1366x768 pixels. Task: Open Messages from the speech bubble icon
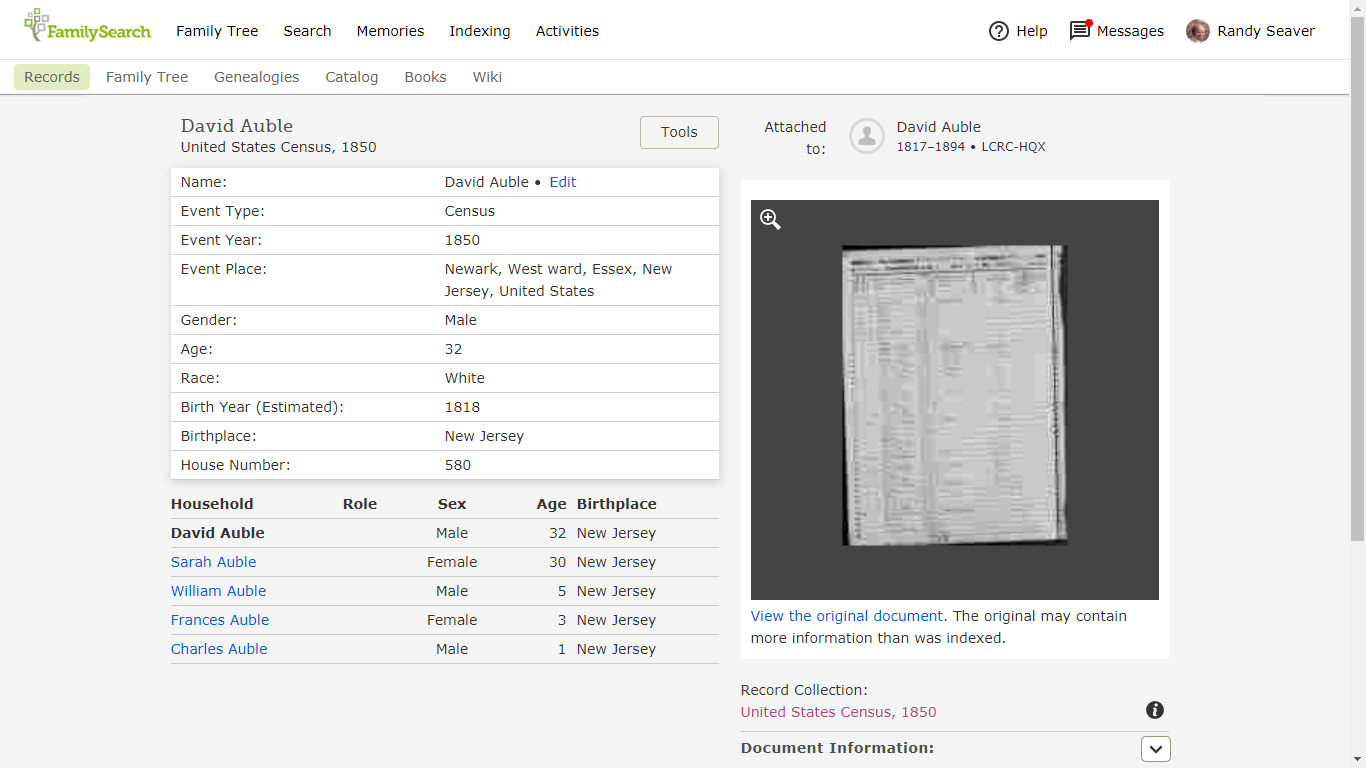click(x=1080, y=31)
